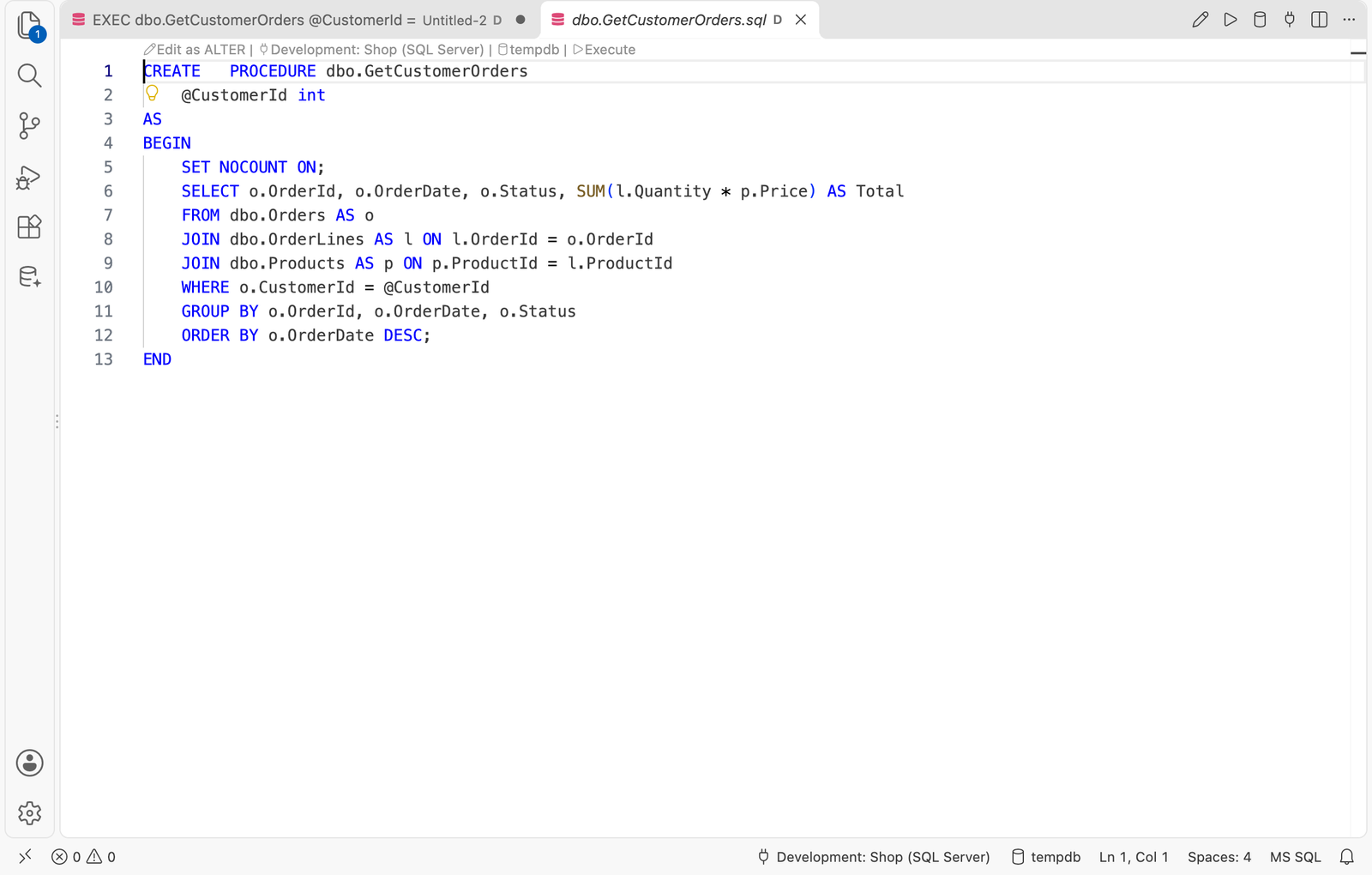Click the unsaved dot on Untitled-2 tab

pos(521,20)
